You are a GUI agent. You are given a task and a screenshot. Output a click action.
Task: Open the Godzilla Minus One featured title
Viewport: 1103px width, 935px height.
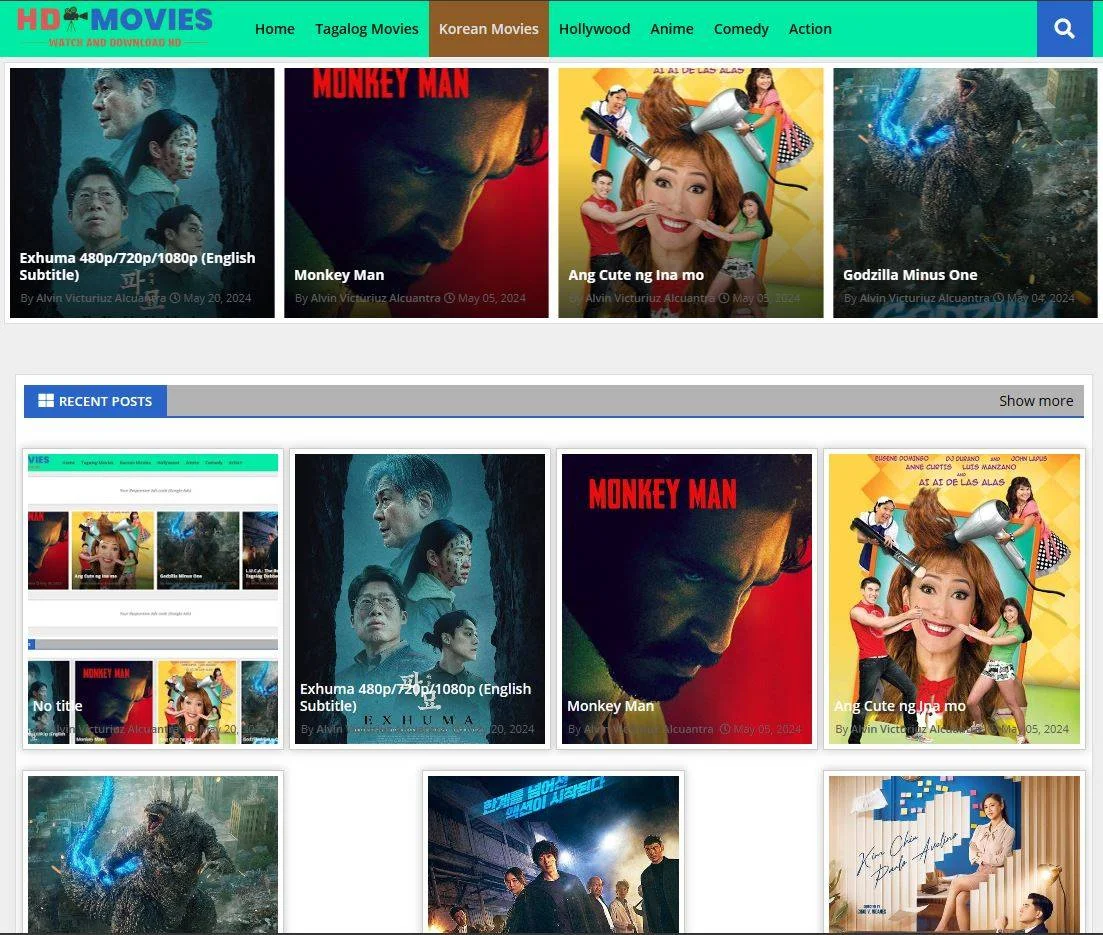coord(910,275)
